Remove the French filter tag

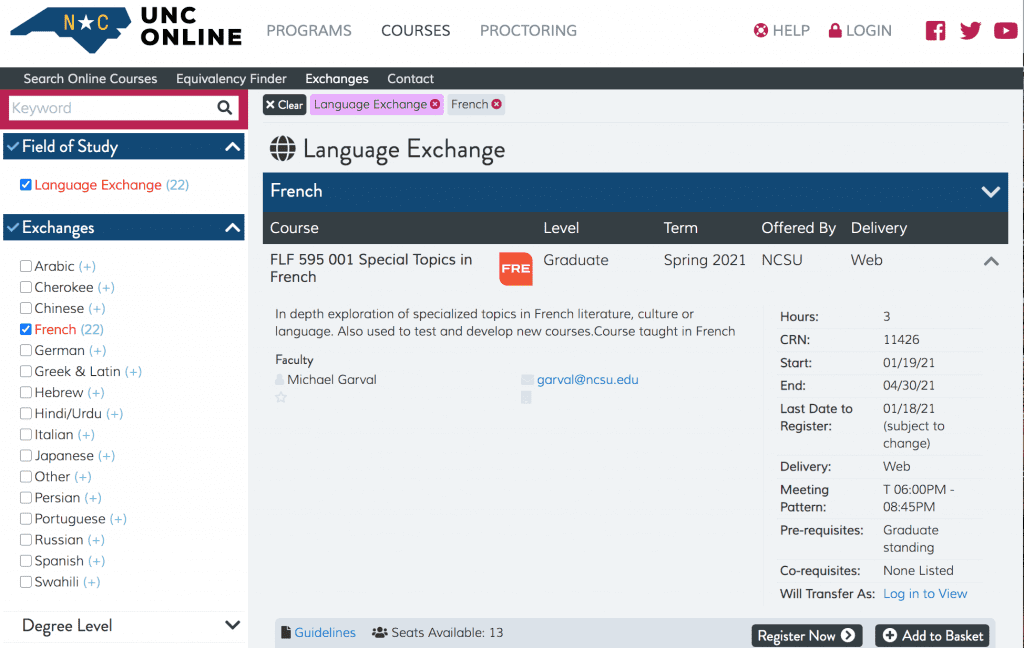pos(497,104)
